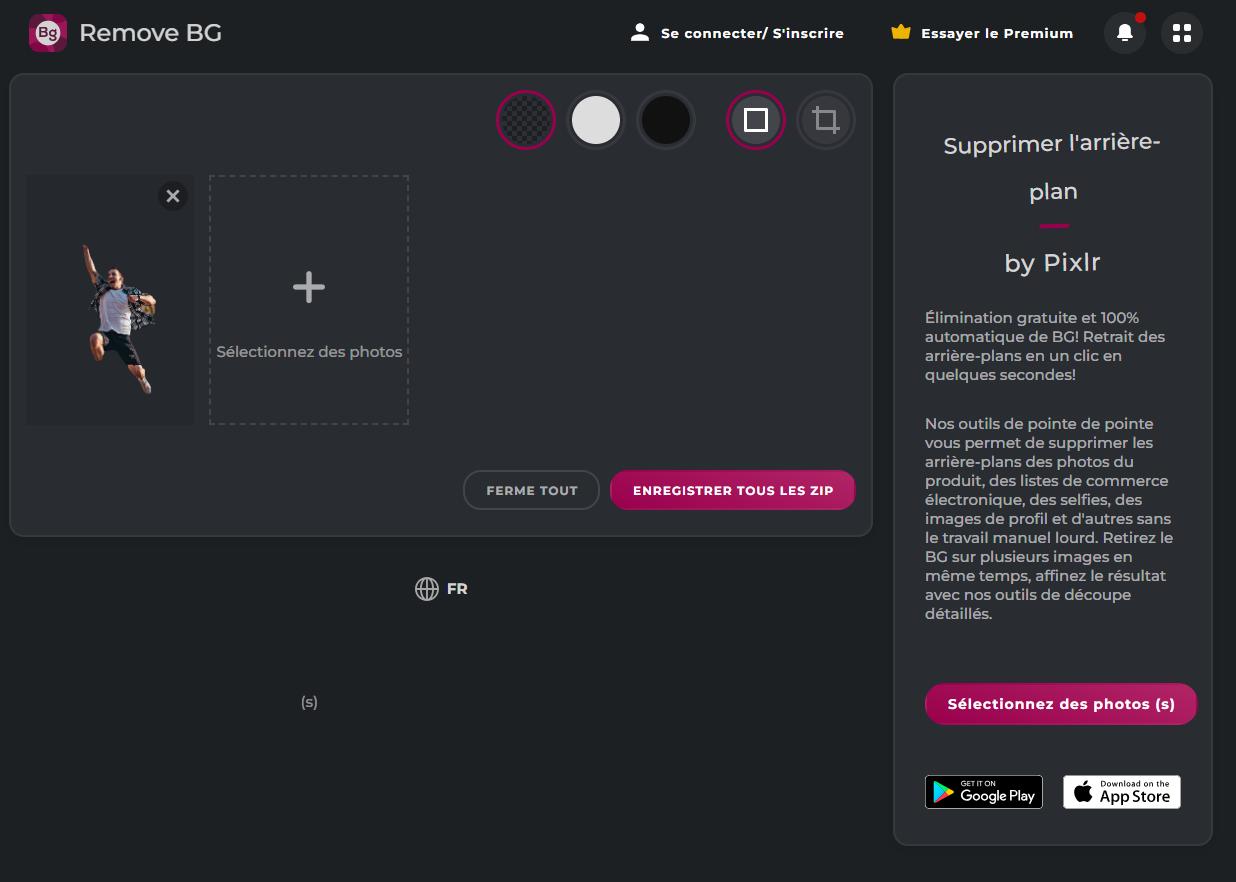Open the Google Play badge
Screen dimensions: 1236x882
(983, 791)
